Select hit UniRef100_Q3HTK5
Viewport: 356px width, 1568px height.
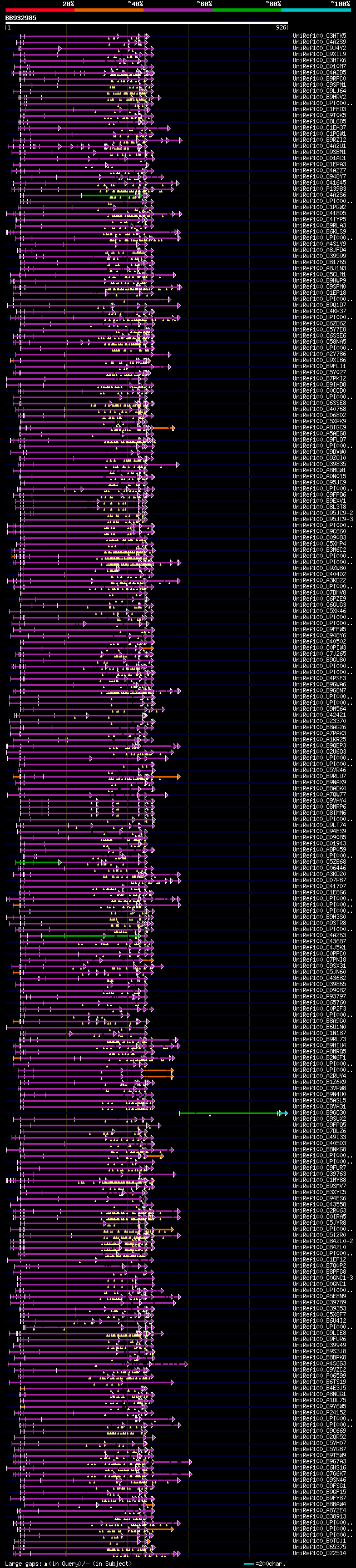click(319, 36)
